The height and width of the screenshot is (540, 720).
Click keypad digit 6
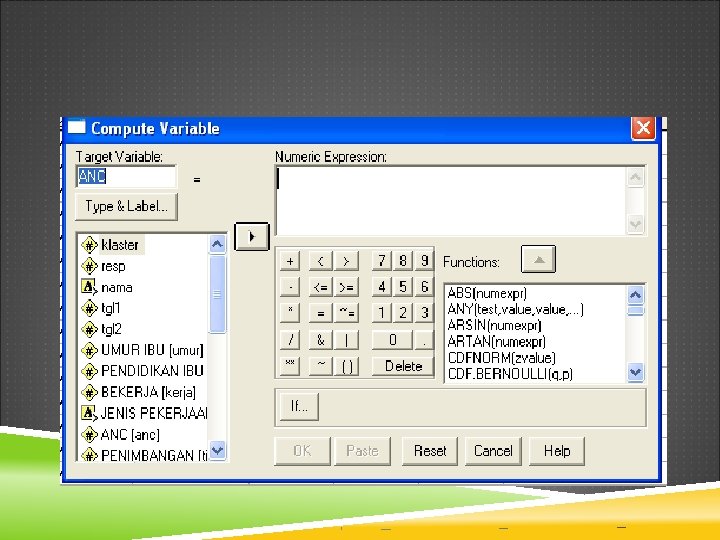click(x=424, y=287)
